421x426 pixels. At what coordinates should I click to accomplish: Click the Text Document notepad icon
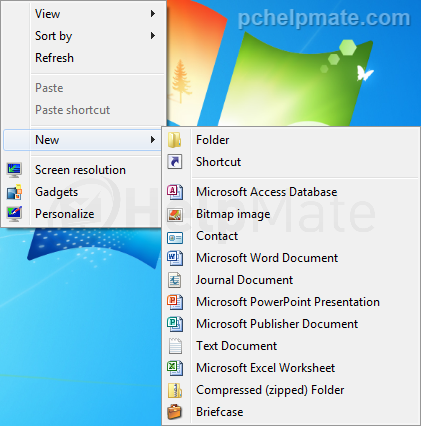coord(175,346)
